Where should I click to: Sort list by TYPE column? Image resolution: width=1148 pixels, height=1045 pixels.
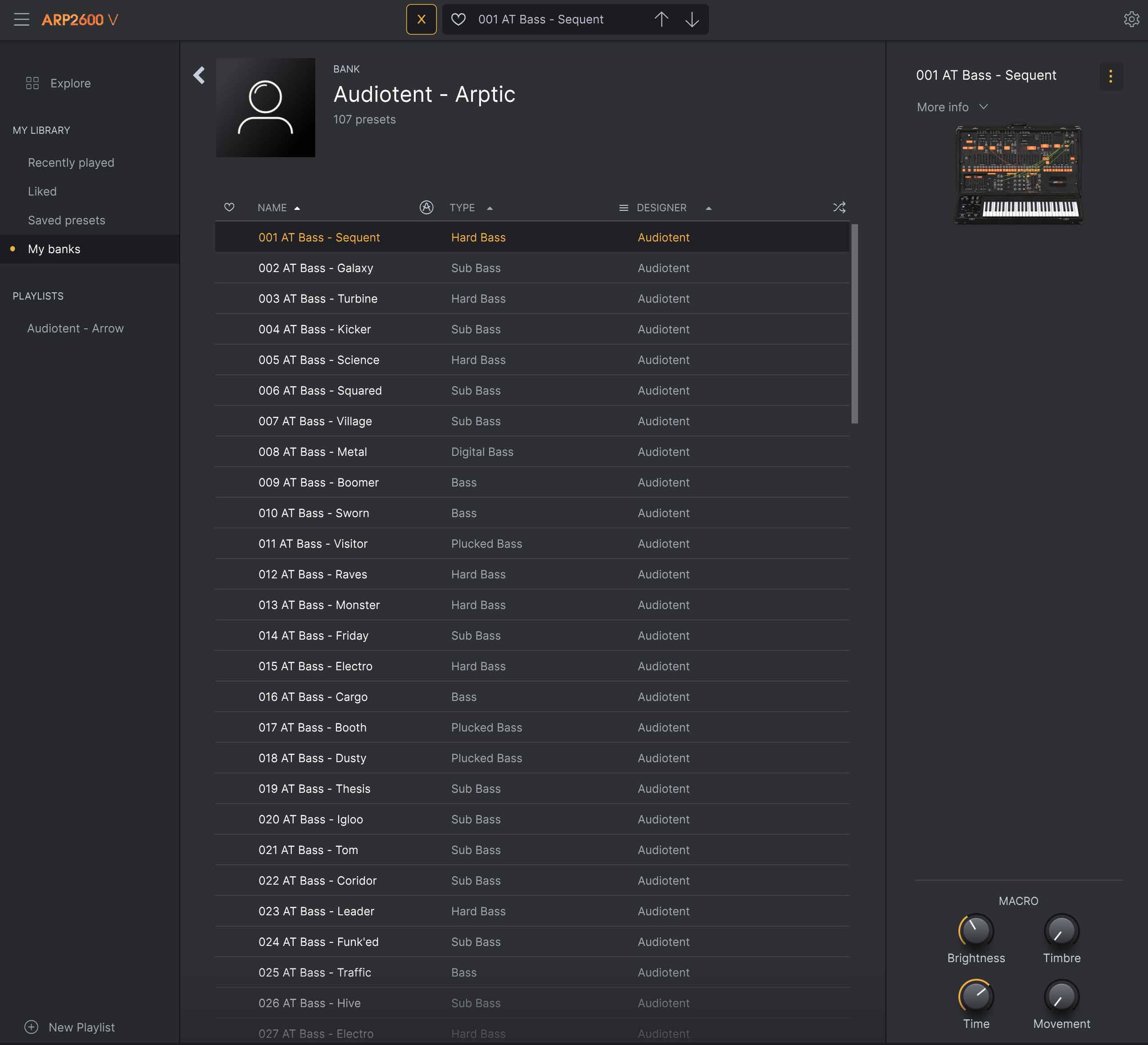(462, 208)
